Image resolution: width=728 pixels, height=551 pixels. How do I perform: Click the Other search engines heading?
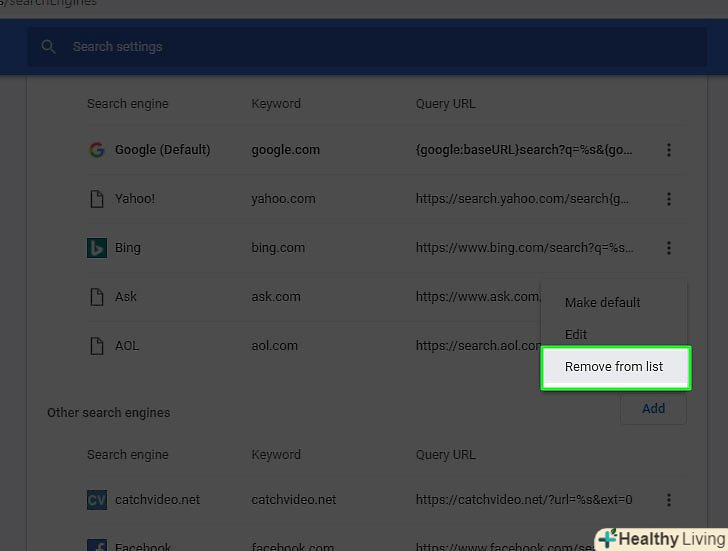(x=109, y=413)
